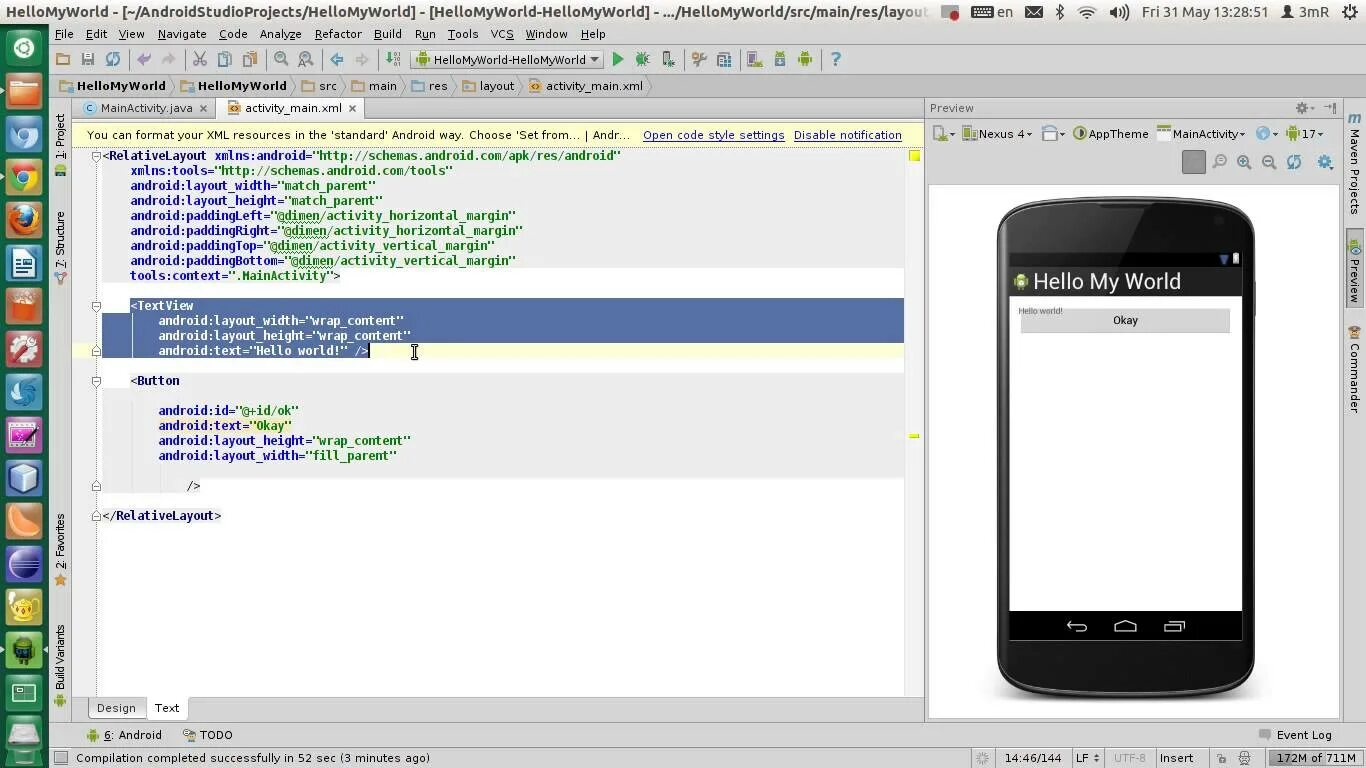Switch to the MainActivity.java tab
The width and height of the screenshot is (1366, 768).
146,108
